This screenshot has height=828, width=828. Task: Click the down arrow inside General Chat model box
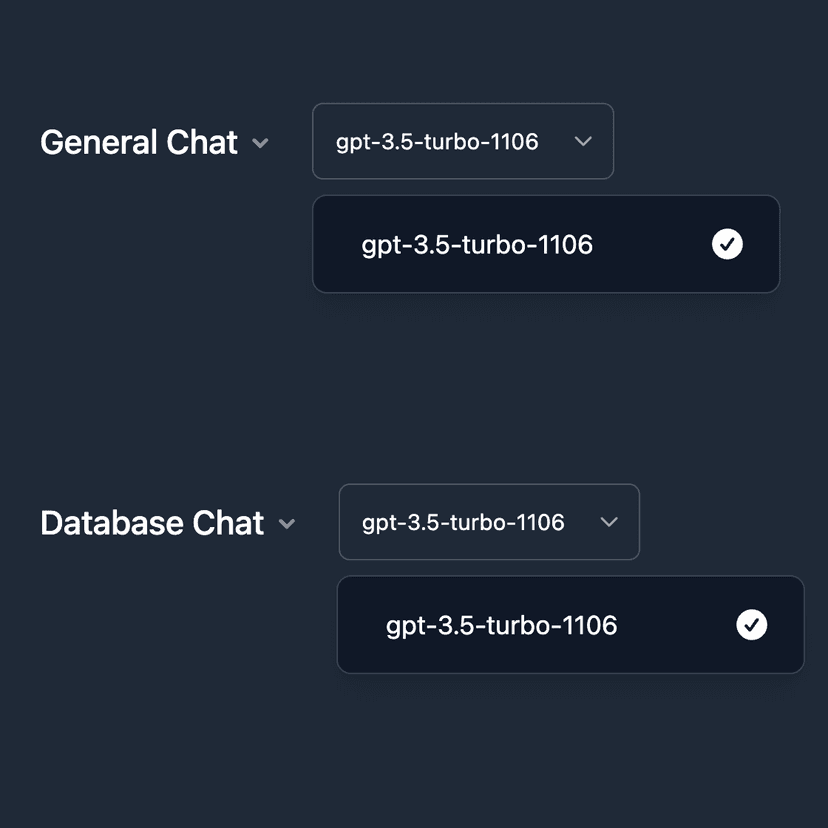(x=584, y=142)
